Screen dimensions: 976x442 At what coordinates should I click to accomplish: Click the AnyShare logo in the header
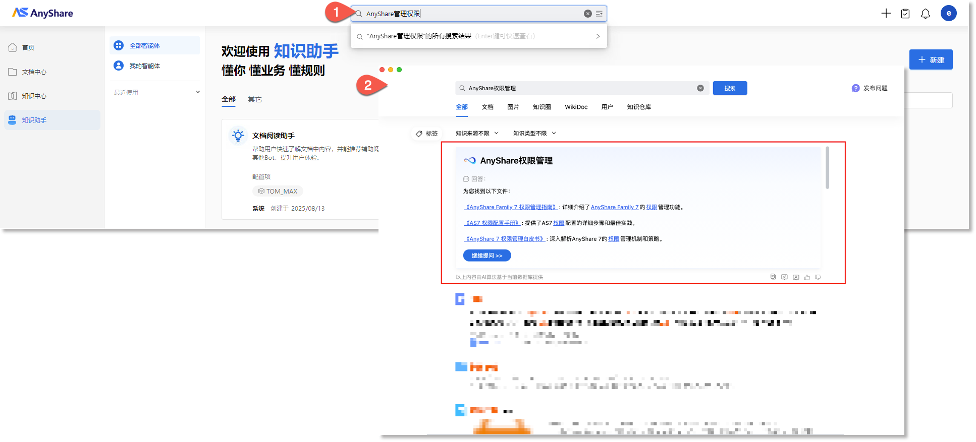(43, 13)
